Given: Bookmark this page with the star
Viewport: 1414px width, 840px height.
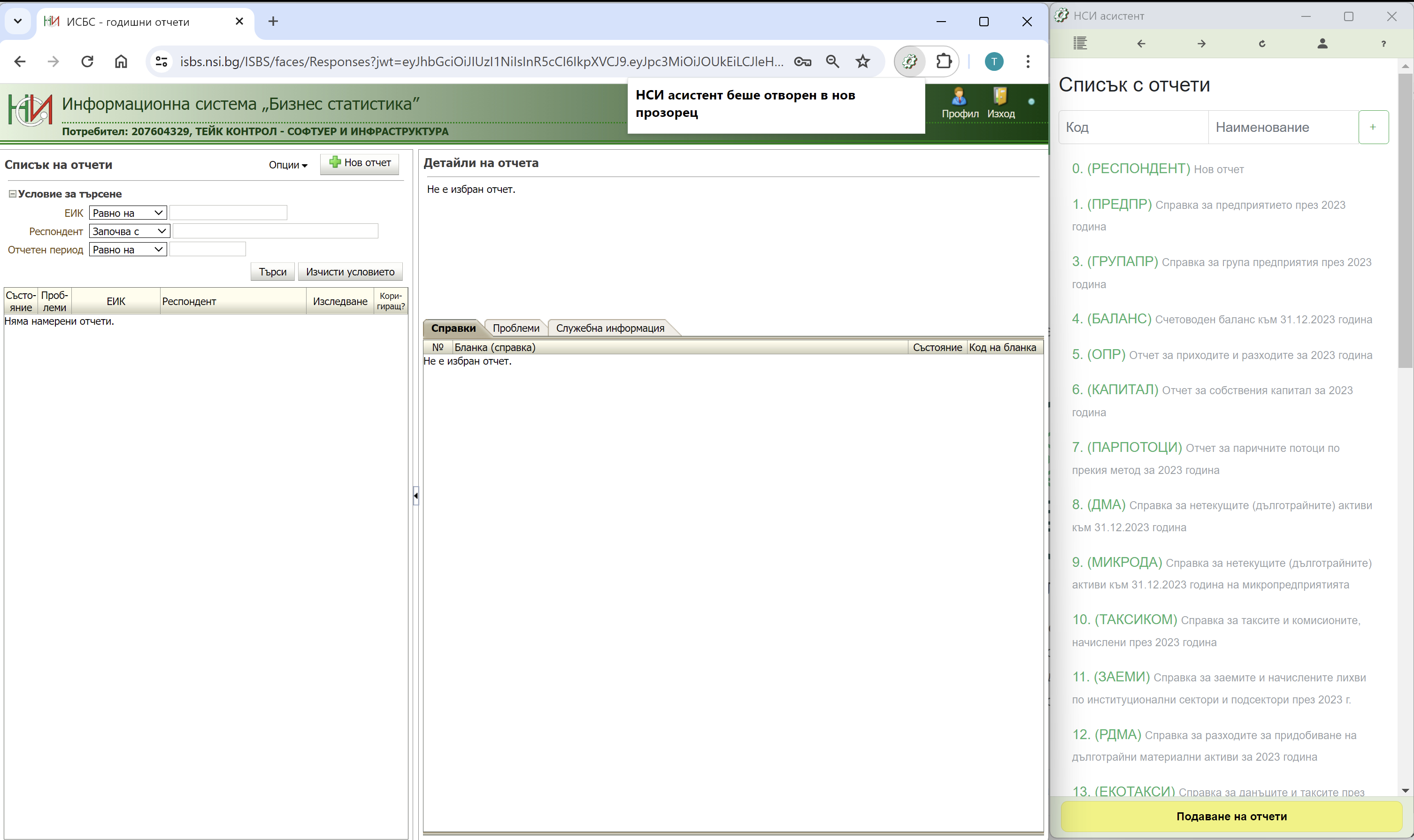Looking at the screenshot, I should tap(862, 61).
